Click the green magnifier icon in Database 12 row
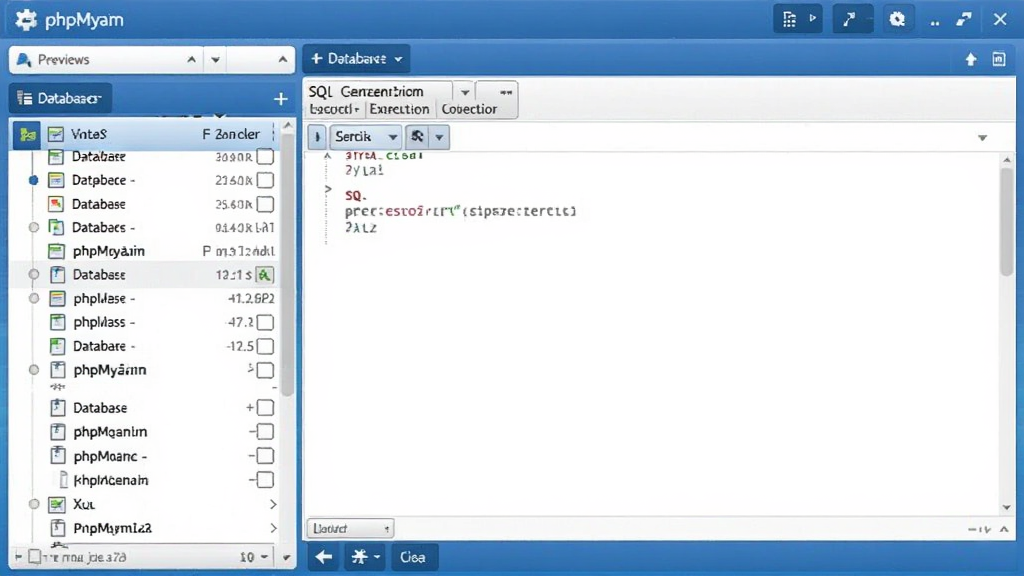Screen dimensions: 1024x576 pyautogui.click(x=264, y=275)
